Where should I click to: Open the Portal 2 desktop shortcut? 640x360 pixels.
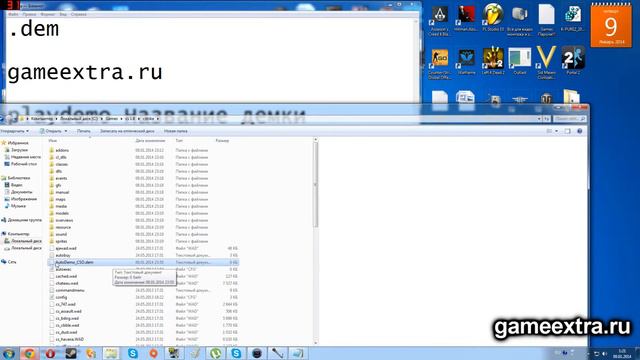pos(573,61)
